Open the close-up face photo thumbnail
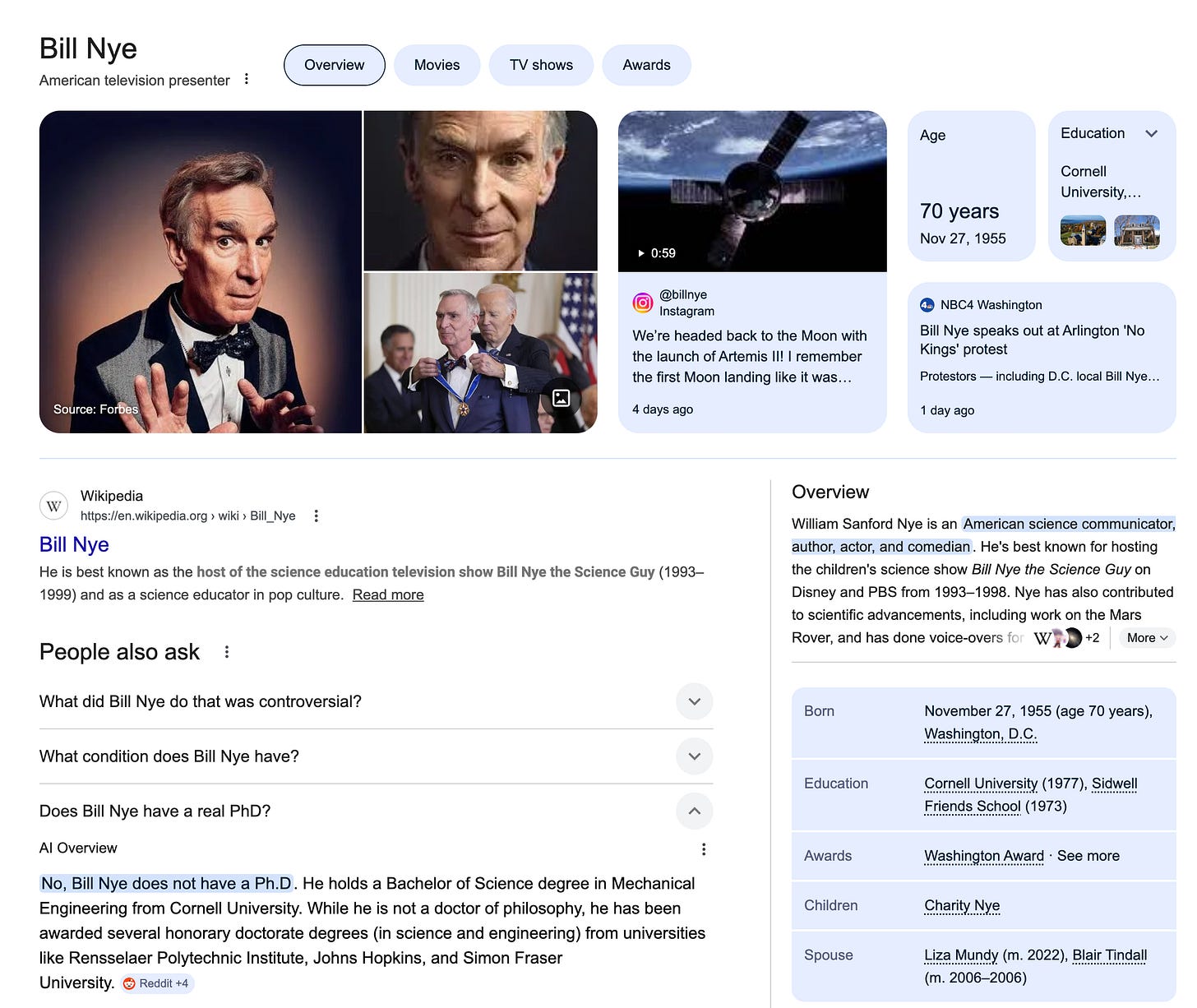 [x=480, y=191]
